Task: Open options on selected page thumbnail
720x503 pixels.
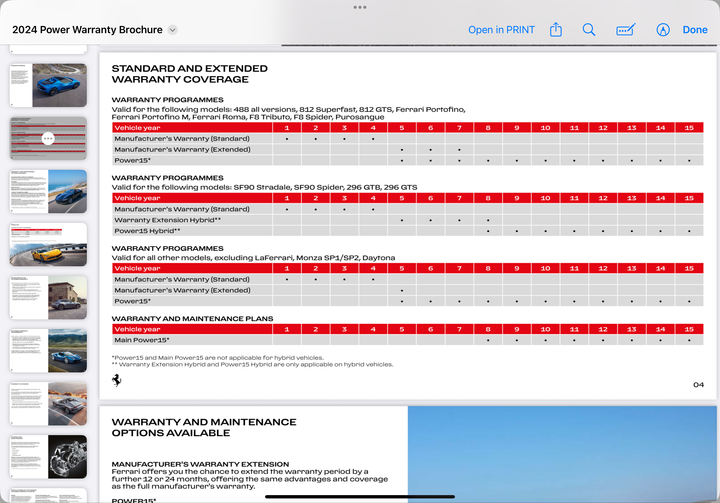Action: [x=48, y=138]
